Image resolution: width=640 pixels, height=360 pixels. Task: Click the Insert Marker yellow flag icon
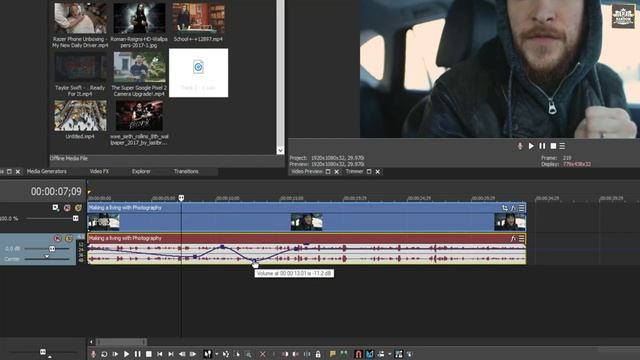[333, 354]
